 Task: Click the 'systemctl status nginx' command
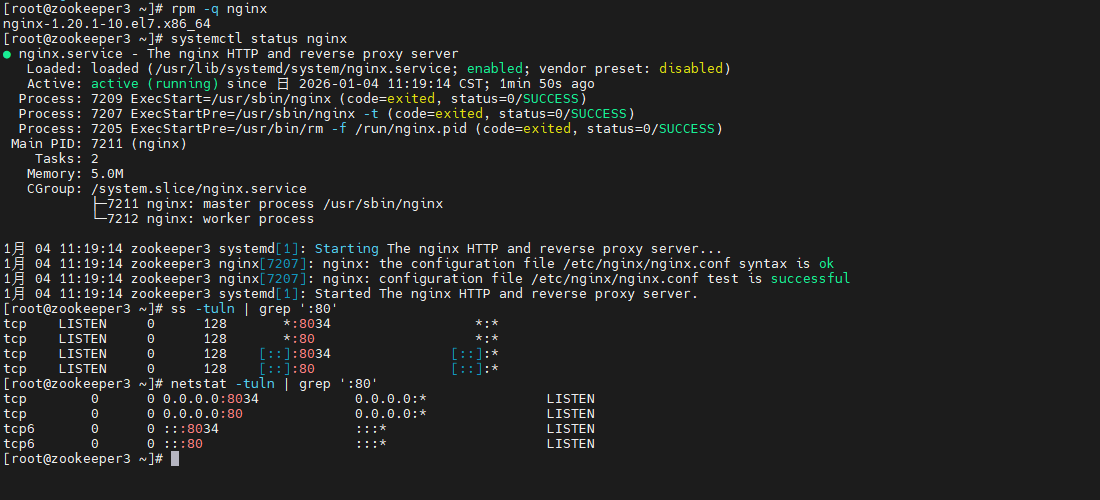259,39
